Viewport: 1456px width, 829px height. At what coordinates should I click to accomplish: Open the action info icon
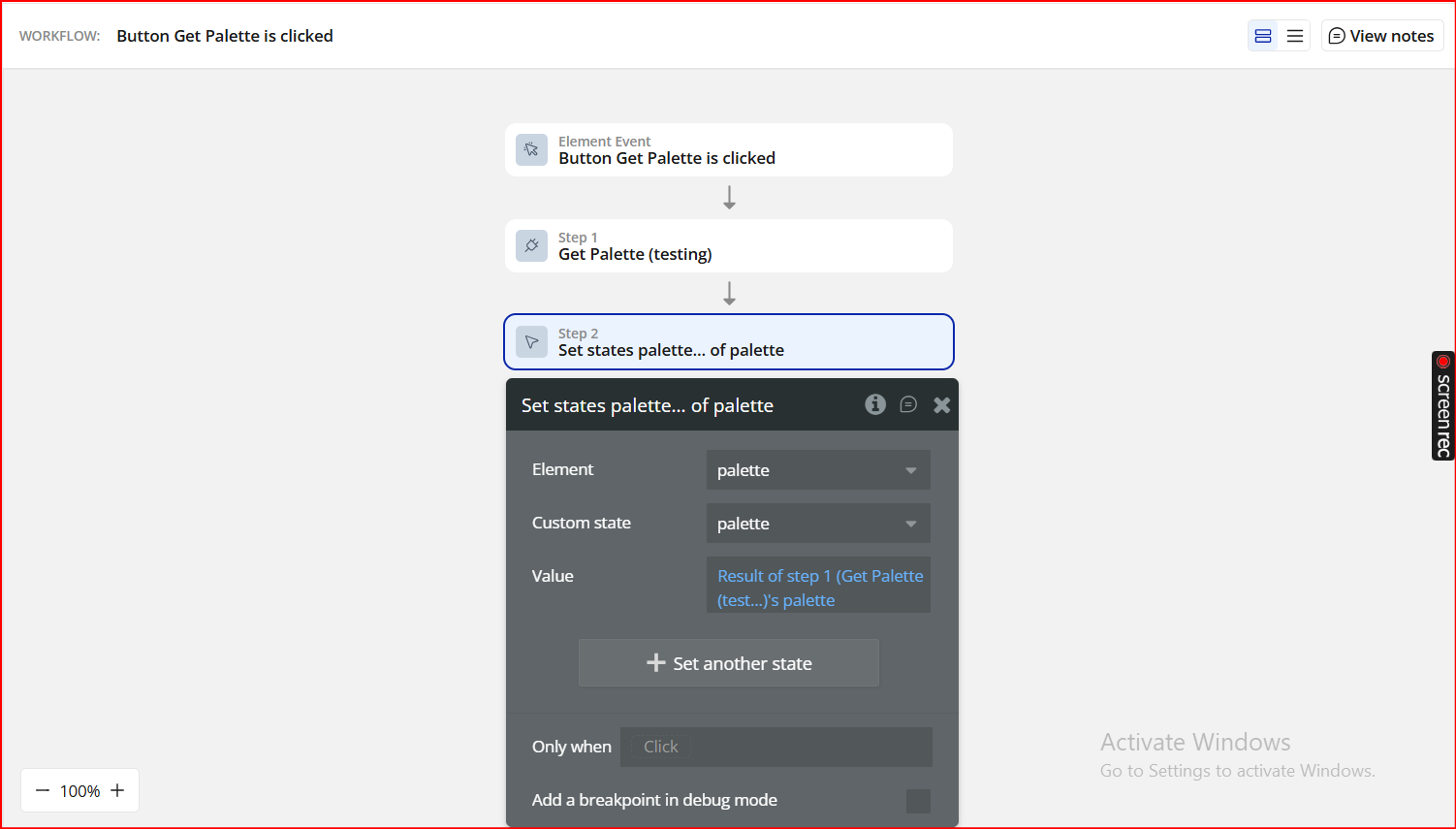point(875,404)
